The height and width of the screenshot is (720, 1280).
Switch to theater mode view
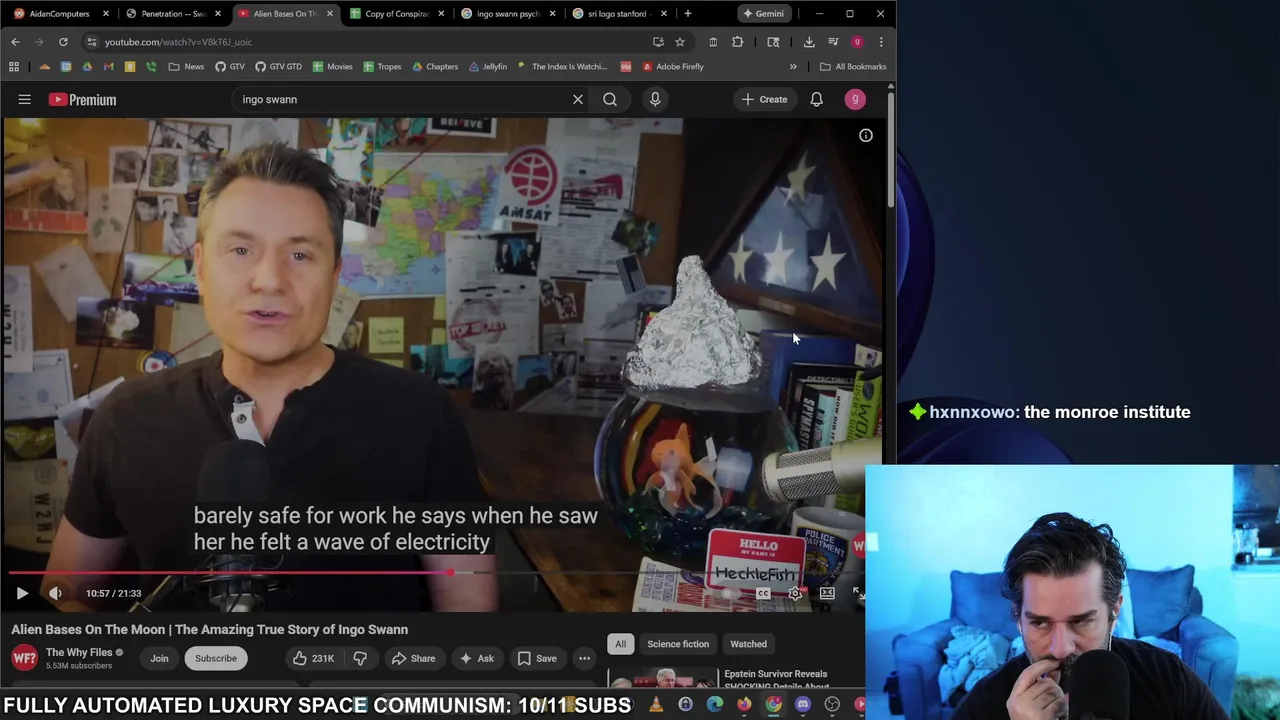[x=827, y=593]
